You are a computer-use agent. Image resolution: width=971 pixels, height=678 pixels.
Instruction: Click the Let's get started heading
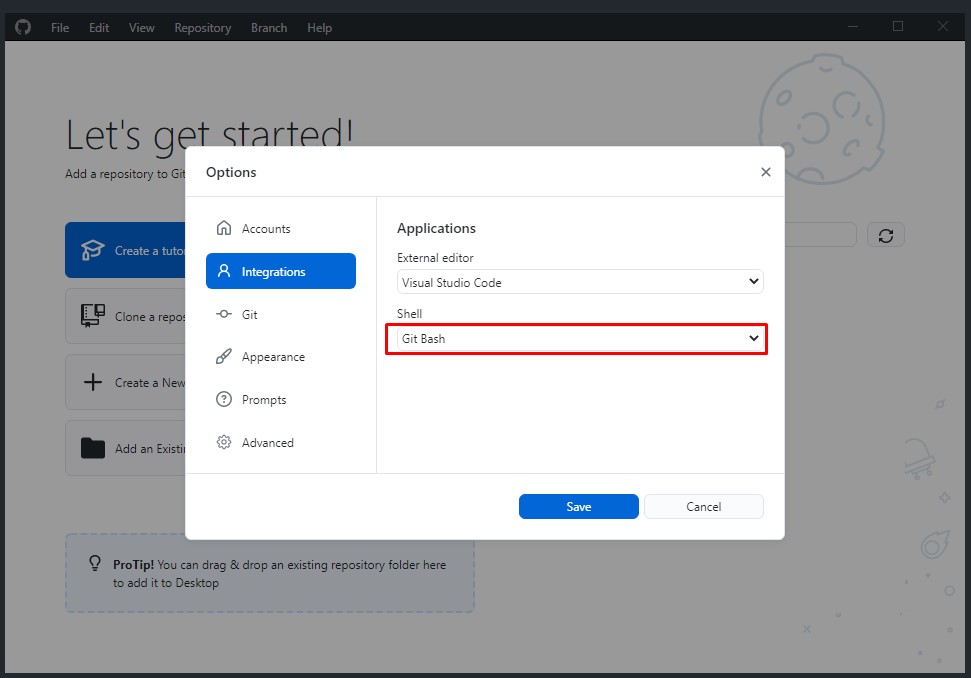tap(209, 134)
